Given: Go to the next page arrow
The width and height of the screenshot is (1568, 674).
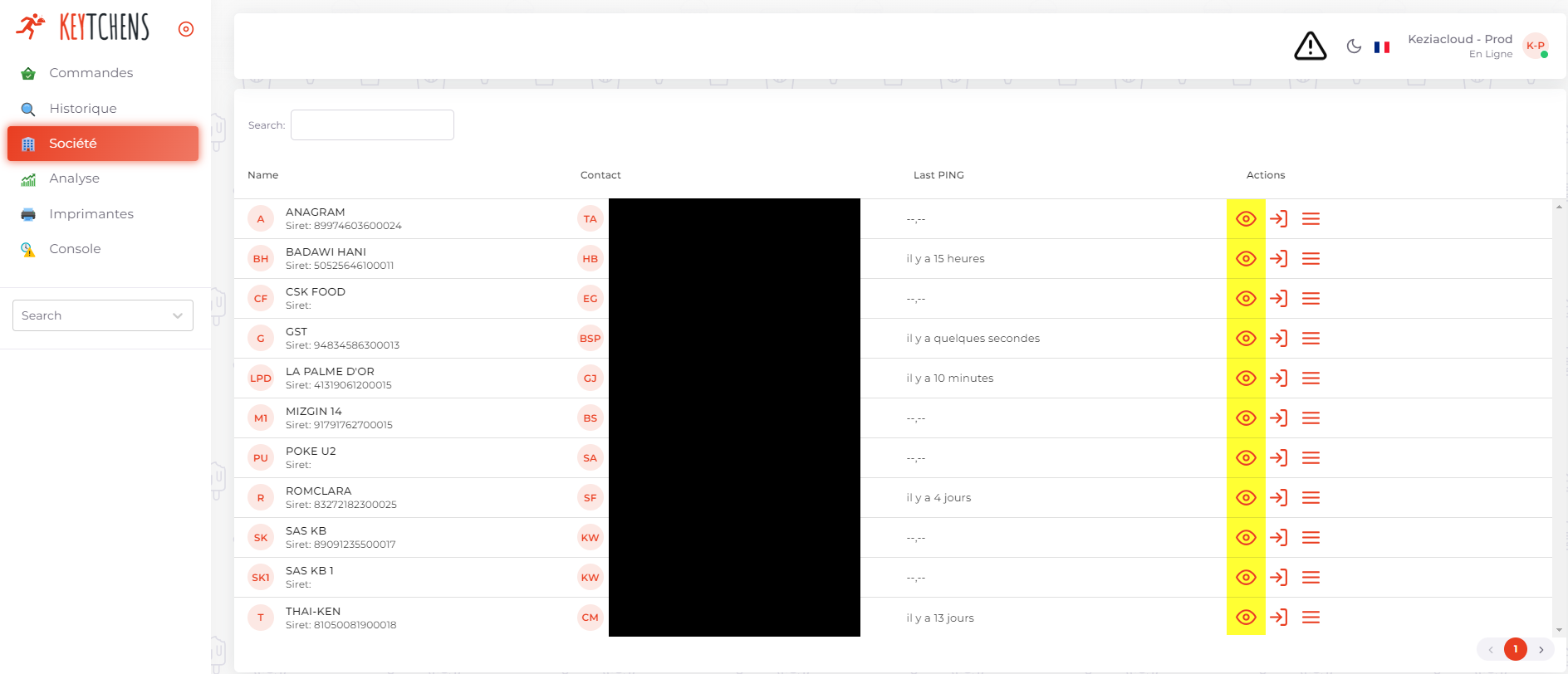Looking at the screenshot, I should [x=1541, y=649].
